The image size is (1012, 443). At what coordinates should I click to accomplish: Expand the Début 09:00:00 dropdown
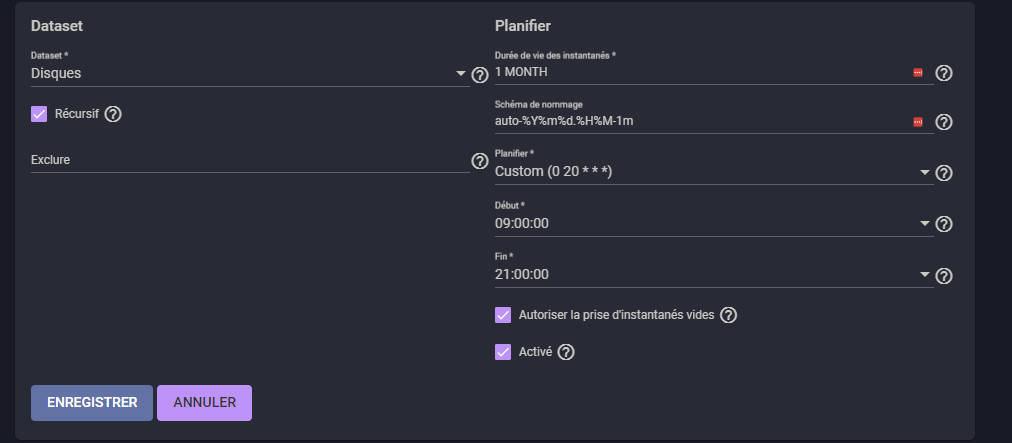coord(714,223)
